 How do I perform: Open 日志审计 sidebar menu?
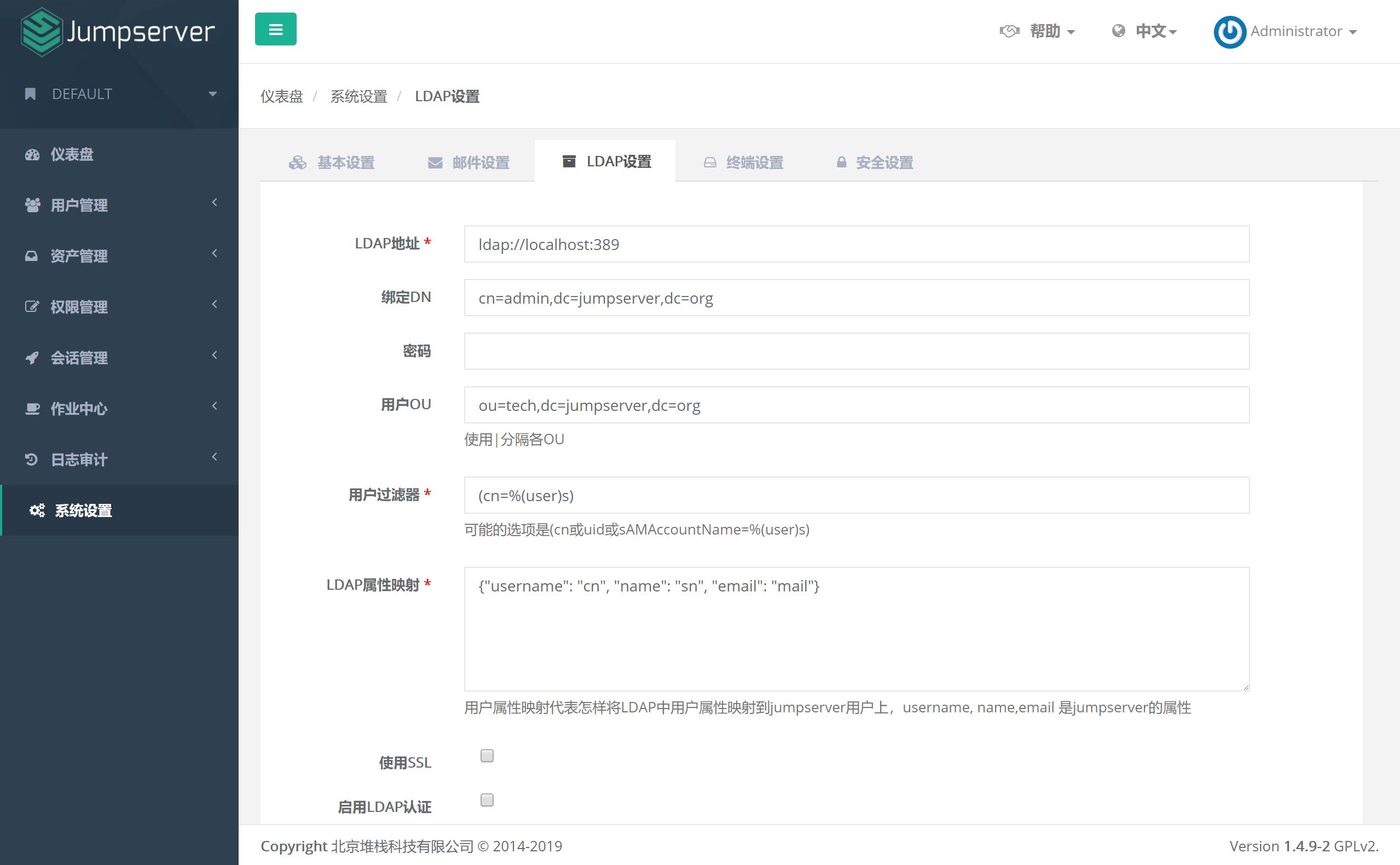119,459
